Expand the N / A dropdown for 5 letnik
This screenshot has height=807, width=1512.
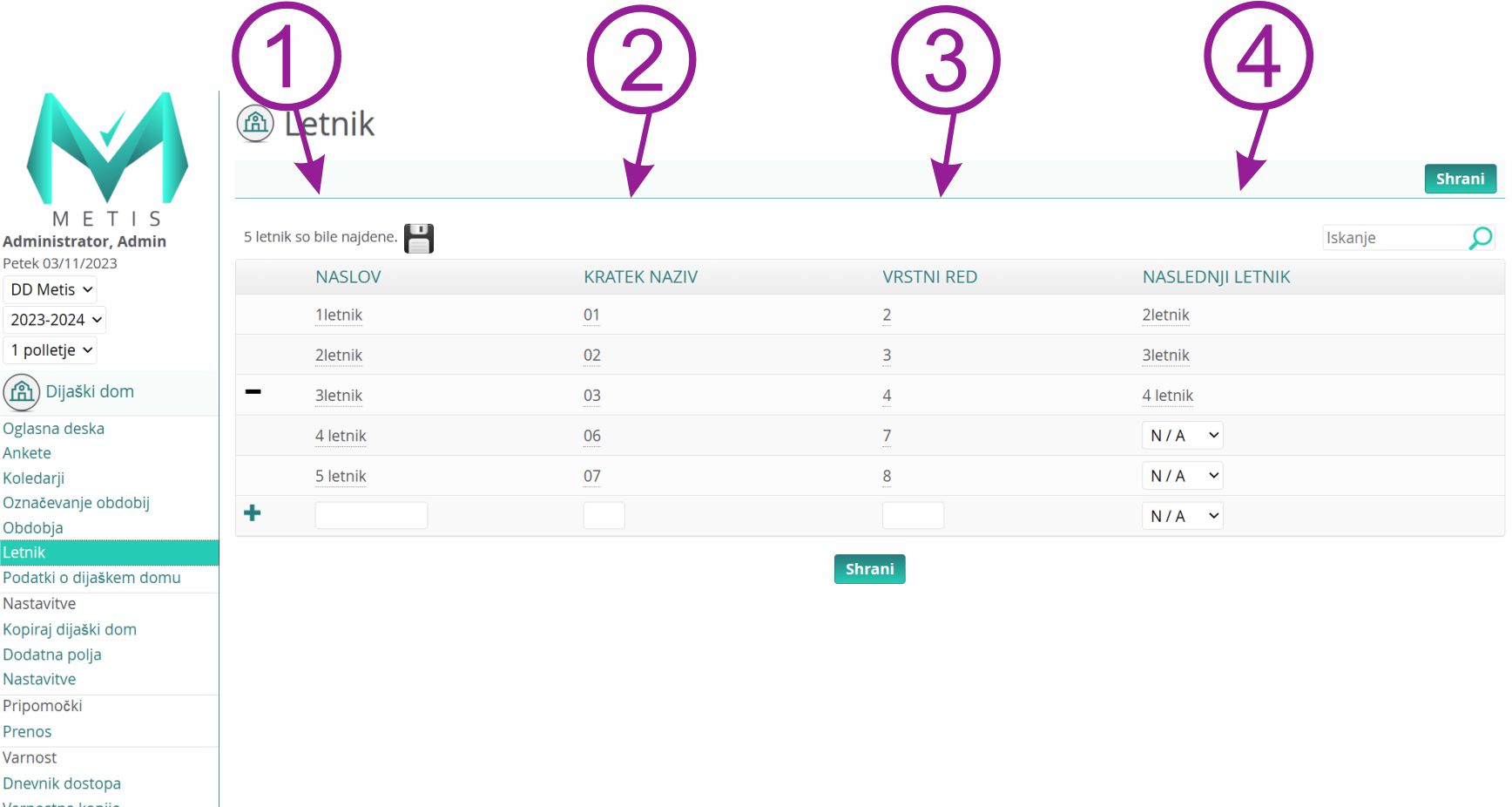tap(1182, 476)
